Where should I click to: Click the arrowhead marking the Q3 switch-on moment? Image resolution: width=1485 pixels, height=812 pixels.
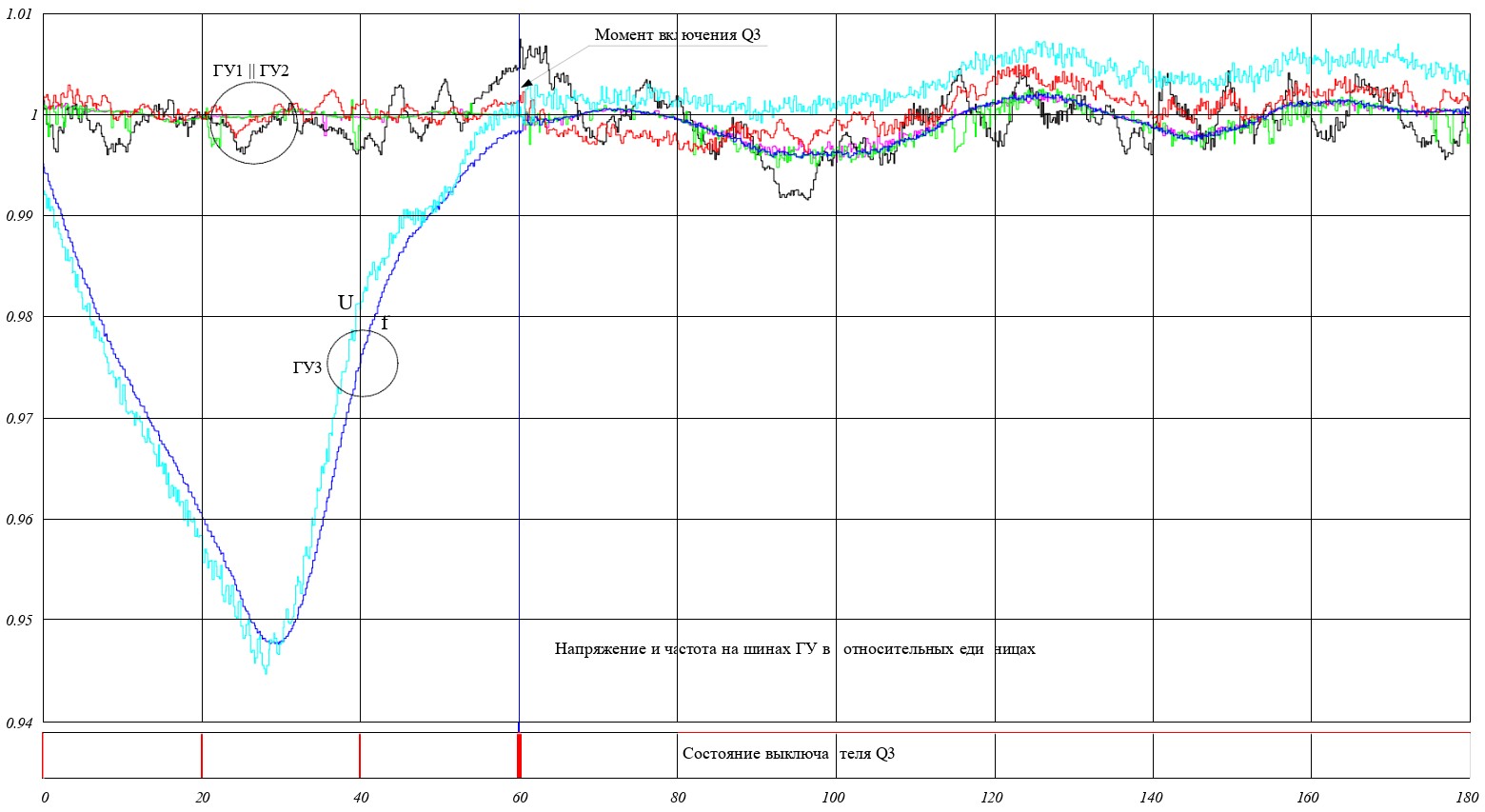coord(527,84)
